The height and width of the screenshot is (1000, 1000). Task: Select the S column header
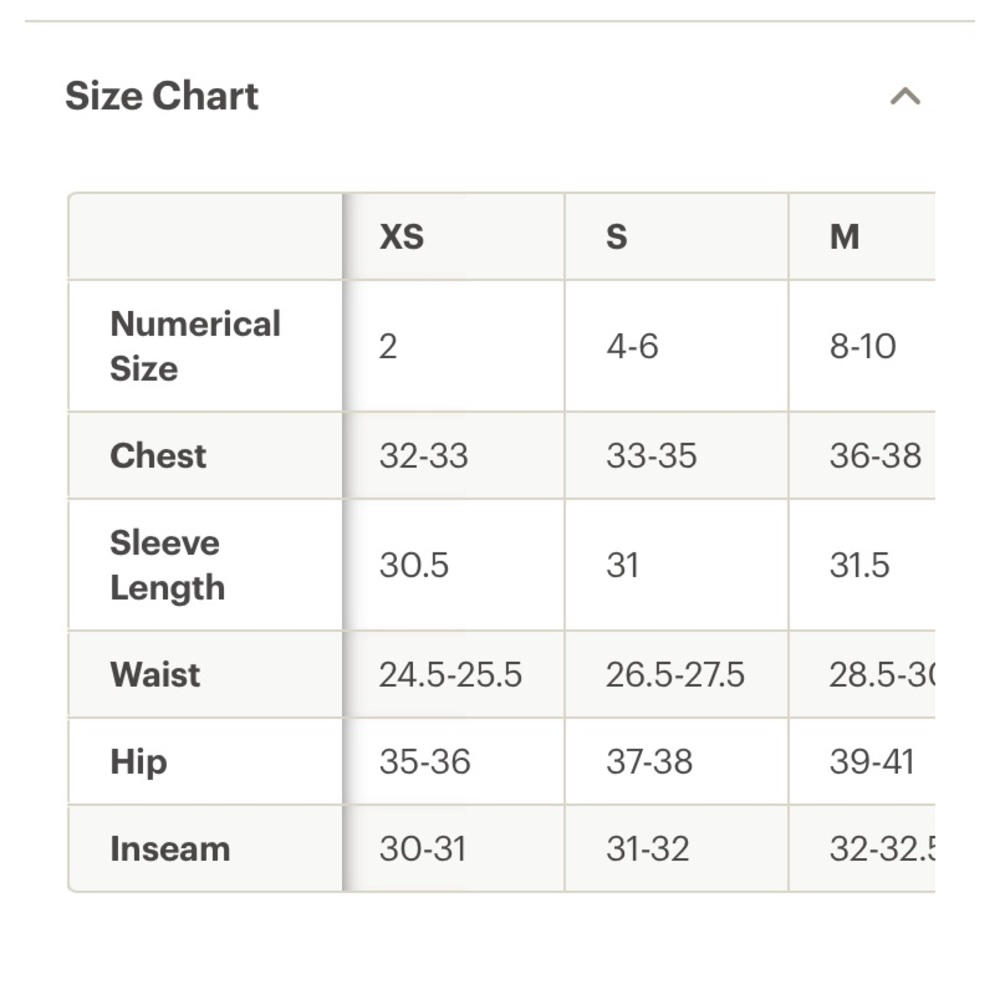616,237
